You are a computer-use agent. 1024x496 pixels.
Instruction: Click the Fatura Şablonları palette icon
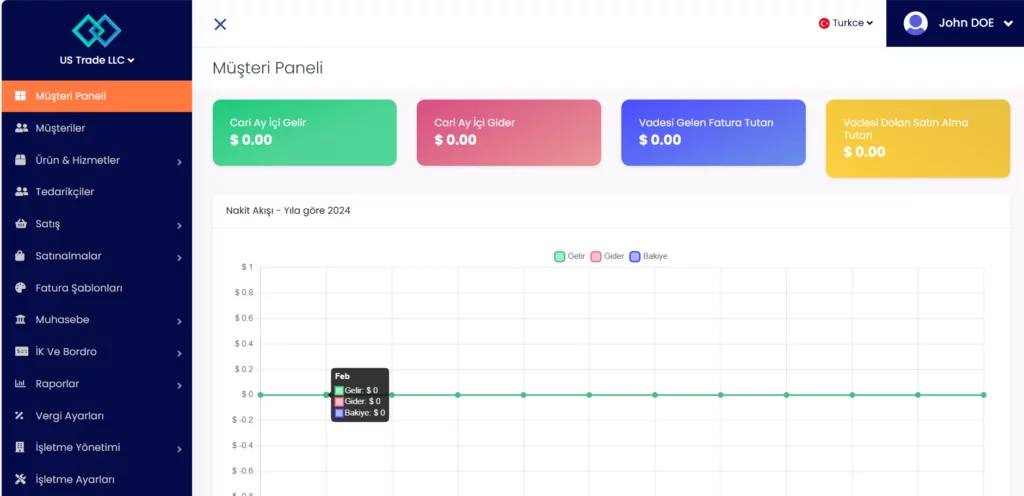(x=21, y=288)
